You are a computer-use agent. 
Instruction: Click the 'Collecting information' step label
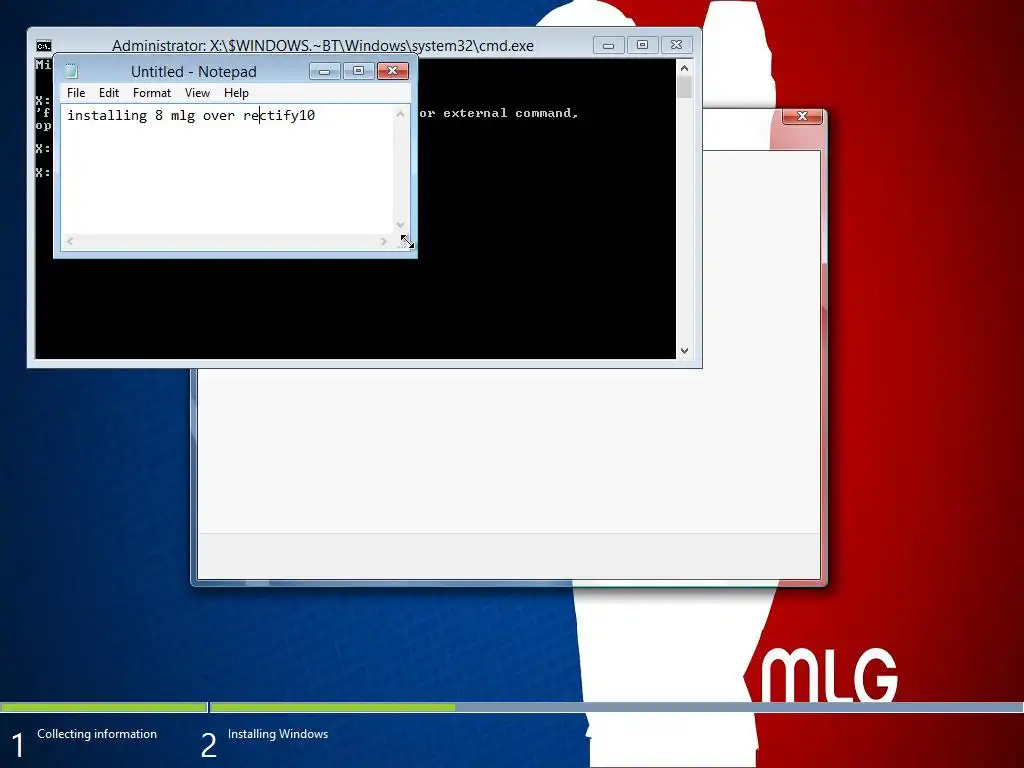pos(97,734)
